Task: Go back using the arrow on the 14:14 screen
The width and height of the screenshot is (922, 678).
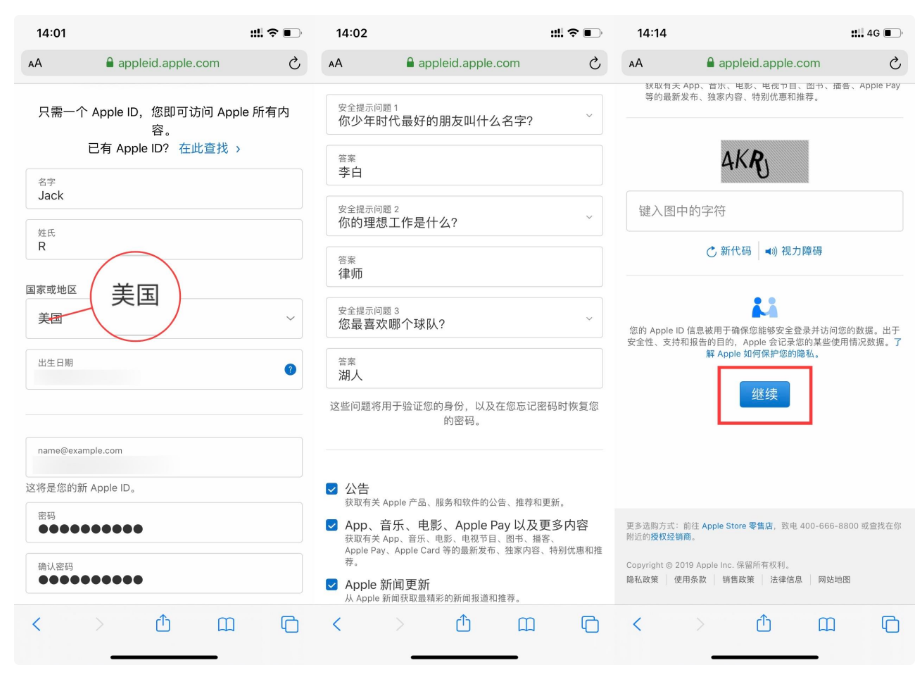Action: coord(637,624)
